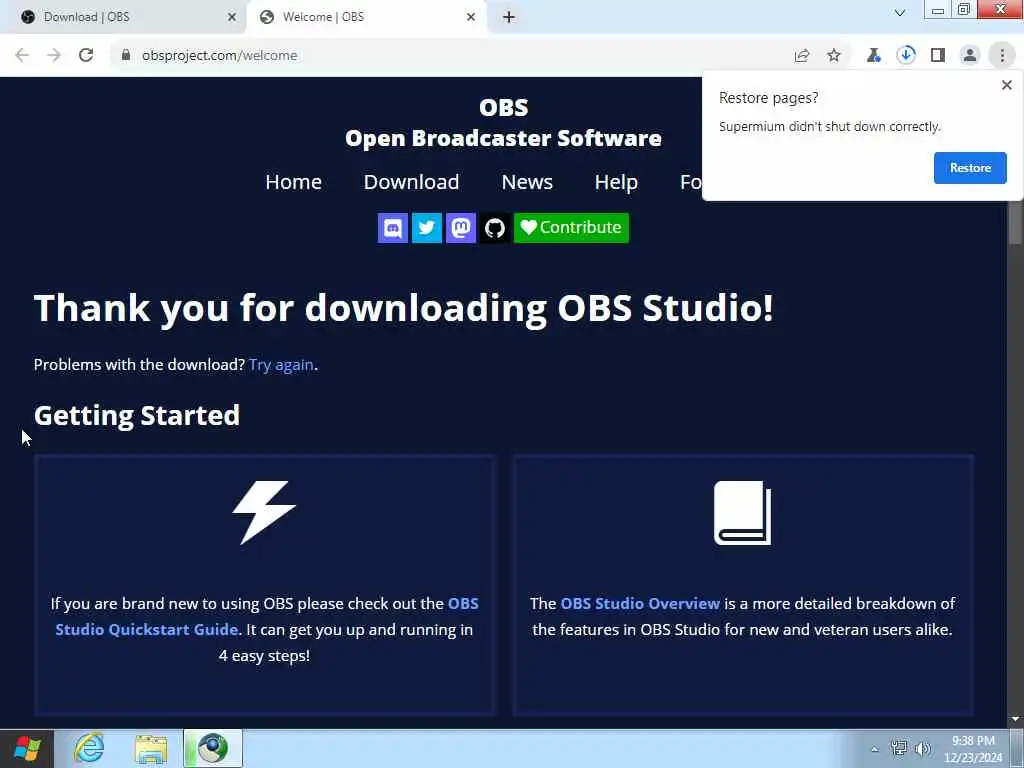Close the Welcome | OBS tab
The image size is (1024, 768).
coord(471,17)
